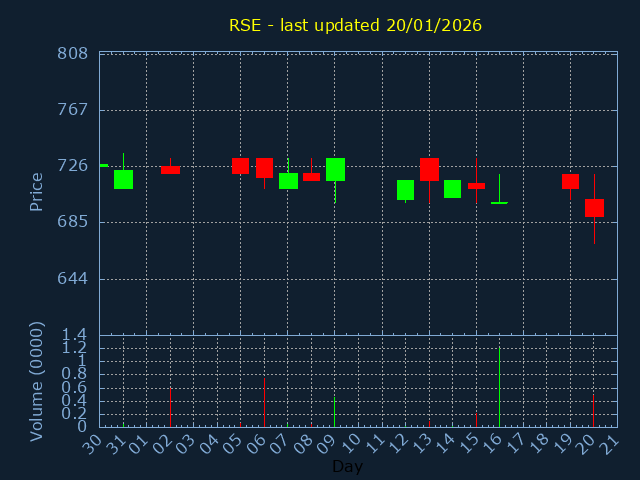
Task: Click the 685 price axis tick label
Action: pyautogui.click(x=72, y=222)
